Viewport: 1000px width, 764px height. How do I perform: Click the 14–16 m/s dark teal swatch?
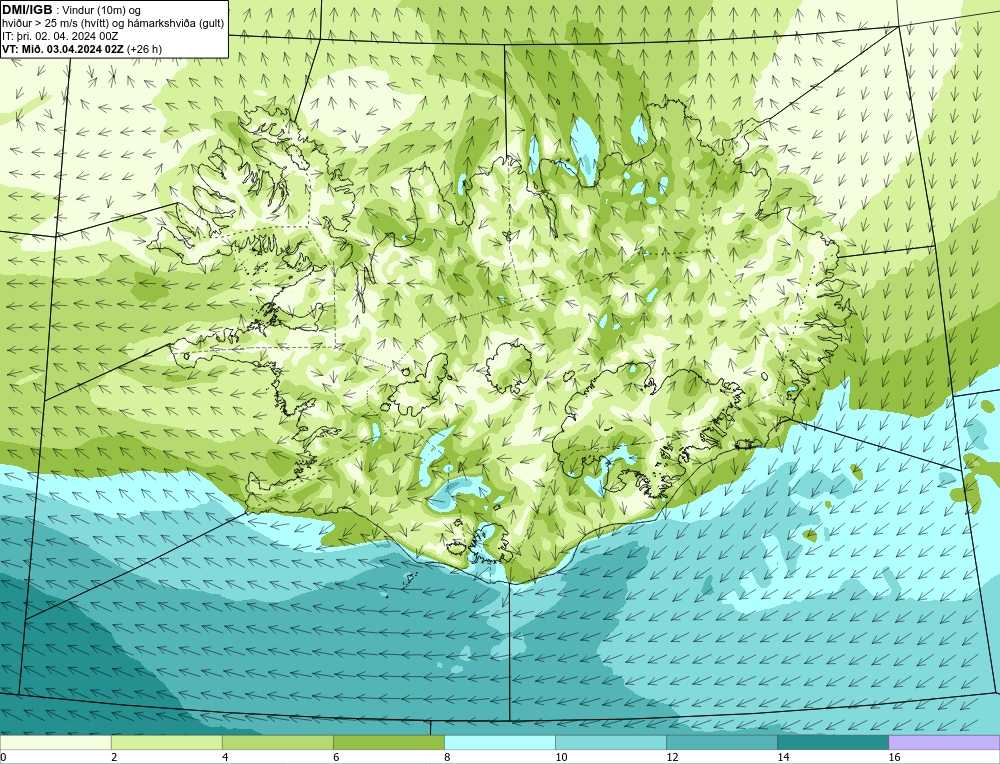[x=832, y=742]
